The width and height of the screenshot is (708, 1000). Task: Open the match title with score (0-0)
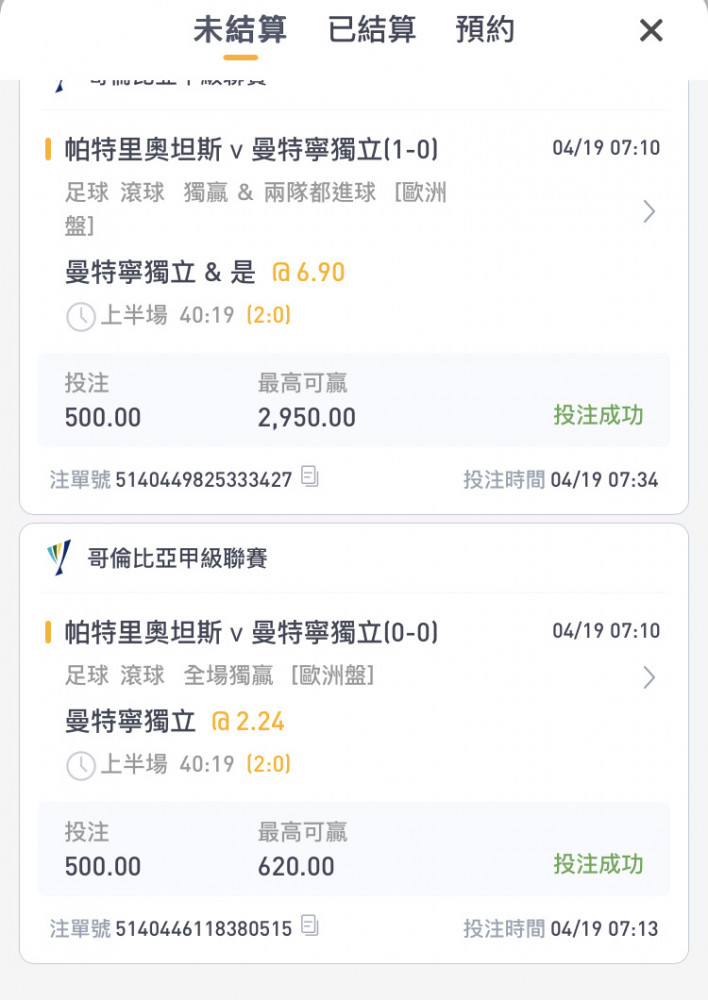pyautogui.click(x=251, y=633)
